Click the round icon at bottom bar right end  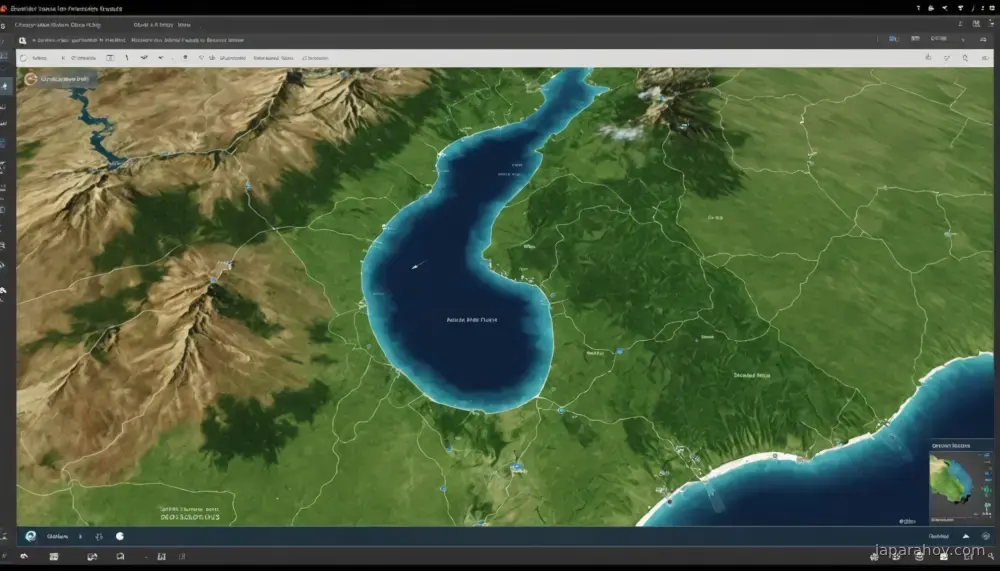986,537
